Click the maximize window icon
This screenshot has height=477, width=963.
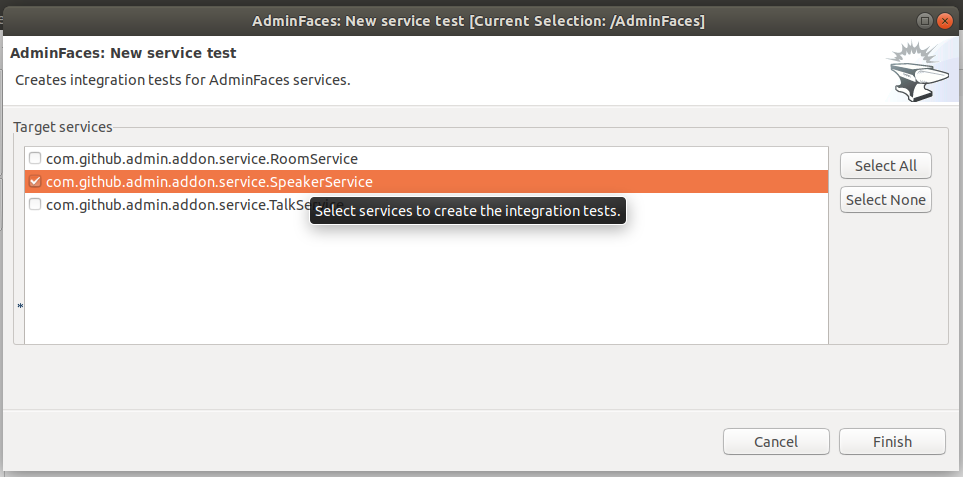point(925,21)
